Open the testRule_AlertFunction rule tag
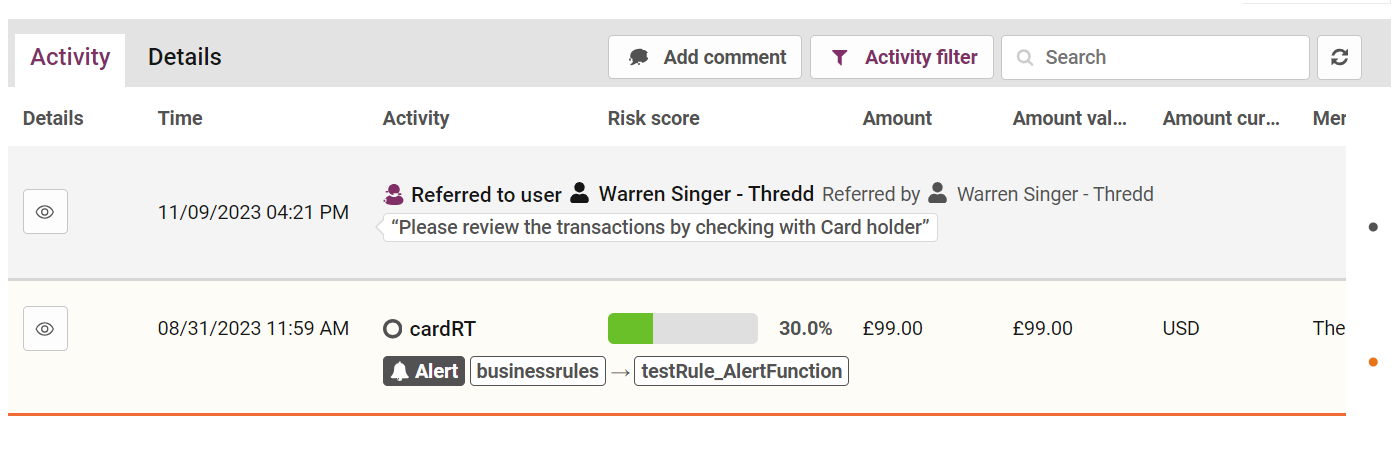 (x=741, y=371)
